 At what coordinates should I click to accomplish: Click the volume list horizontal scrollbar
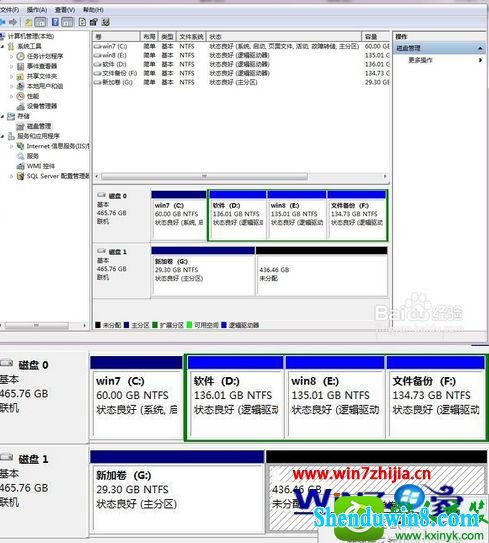tap(204, 177)
